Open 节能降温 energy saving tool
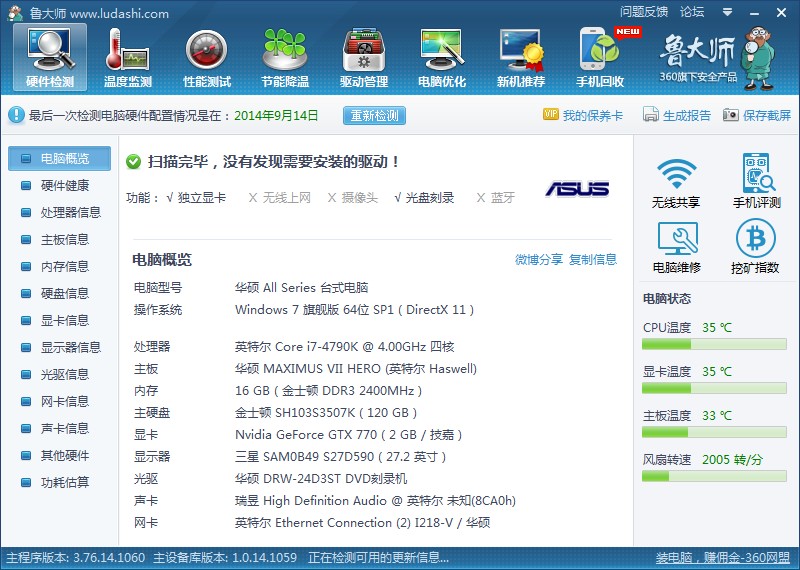This screenshot has width=800, height=570. point(285,58)
